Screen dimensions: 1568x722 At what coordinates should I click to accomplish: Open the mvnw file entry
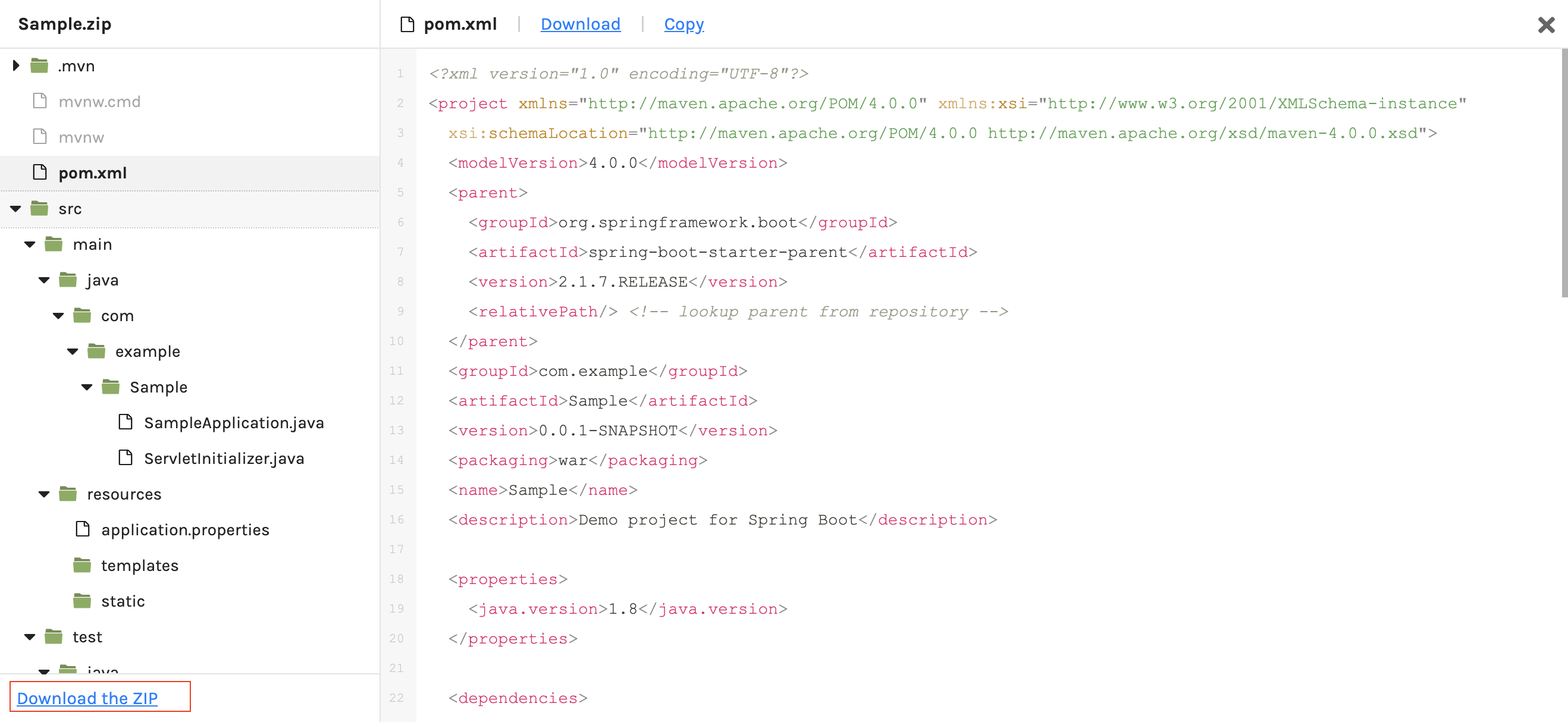81,137
